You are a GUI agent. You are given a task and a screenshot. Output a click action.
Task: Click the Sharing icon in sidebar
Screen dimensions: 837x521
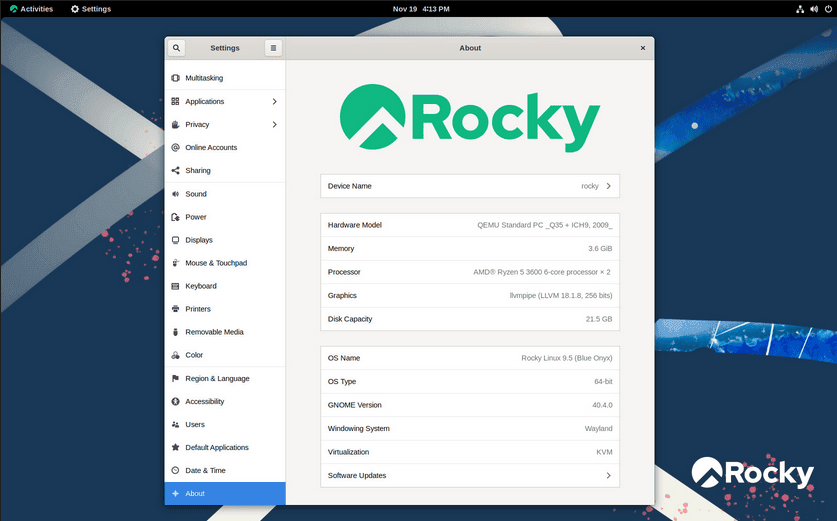(175, 170)
